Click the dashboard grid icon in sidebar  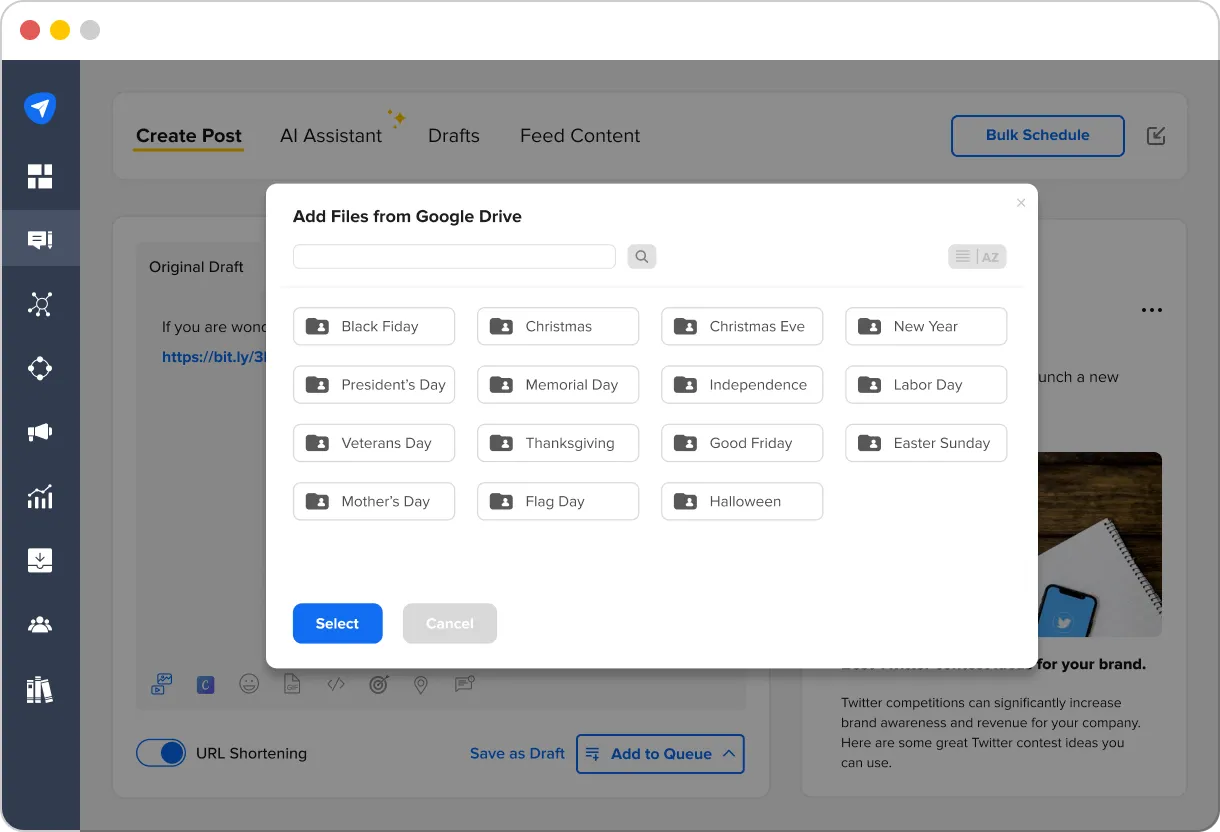[x=40, y=176]
